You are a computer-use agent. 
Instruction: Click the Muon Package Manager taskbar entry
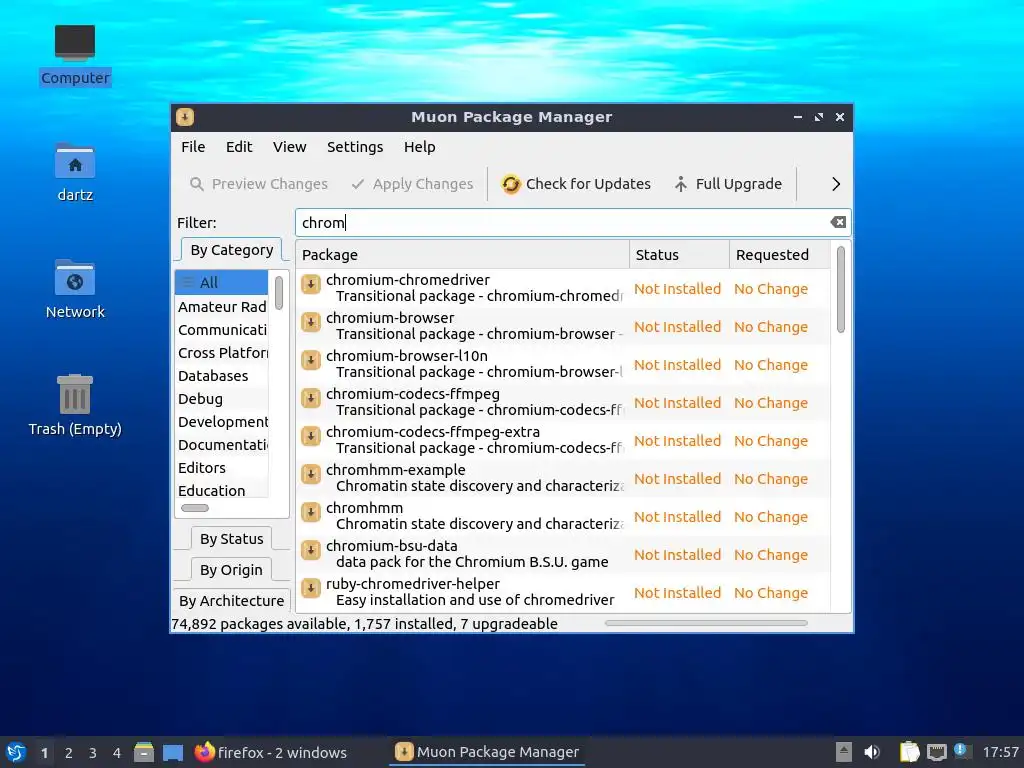pyautogui.click(x=487, y=752)
